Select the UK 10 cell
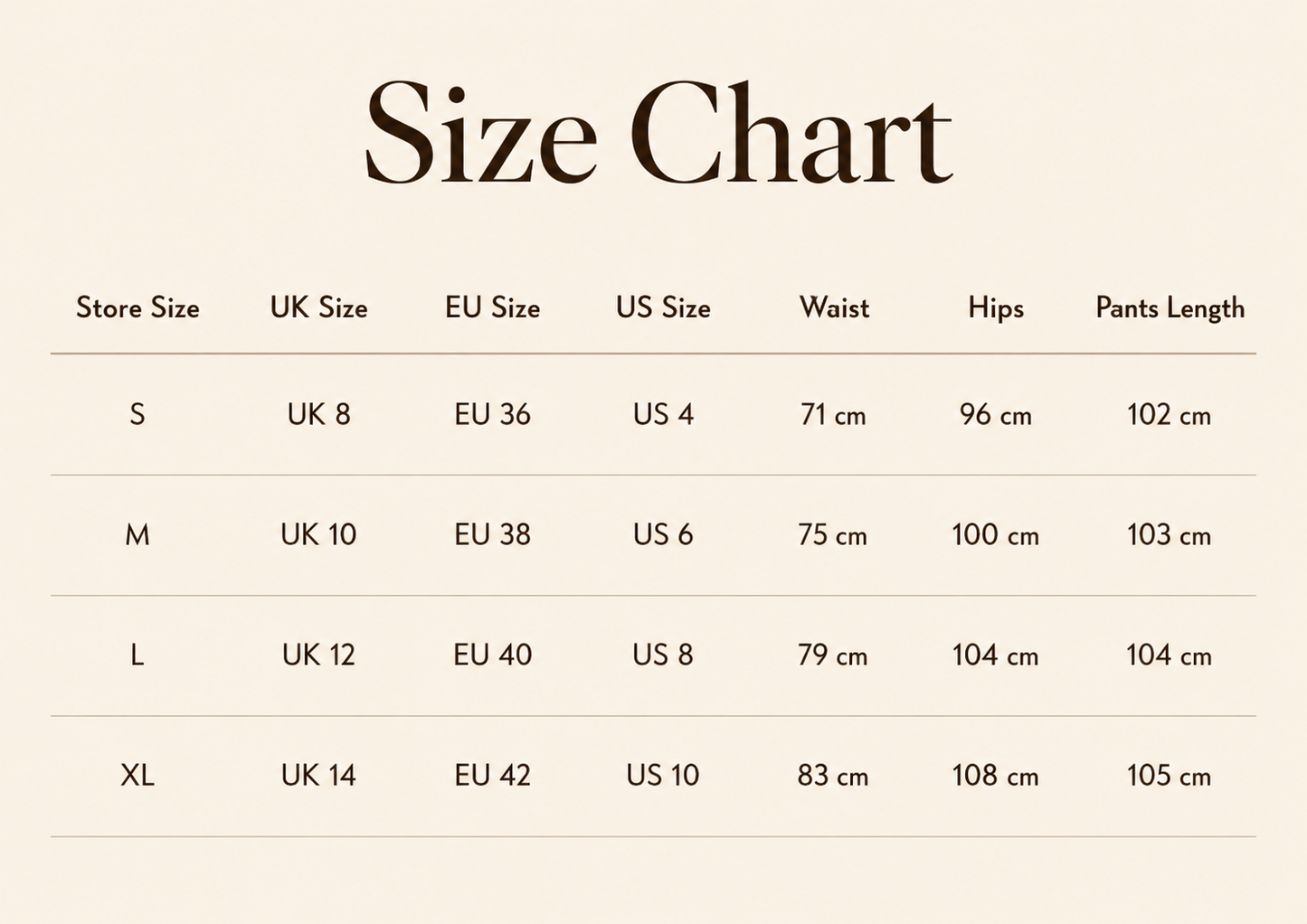Screen dimensions: 1307x924 tap(318, 534)
